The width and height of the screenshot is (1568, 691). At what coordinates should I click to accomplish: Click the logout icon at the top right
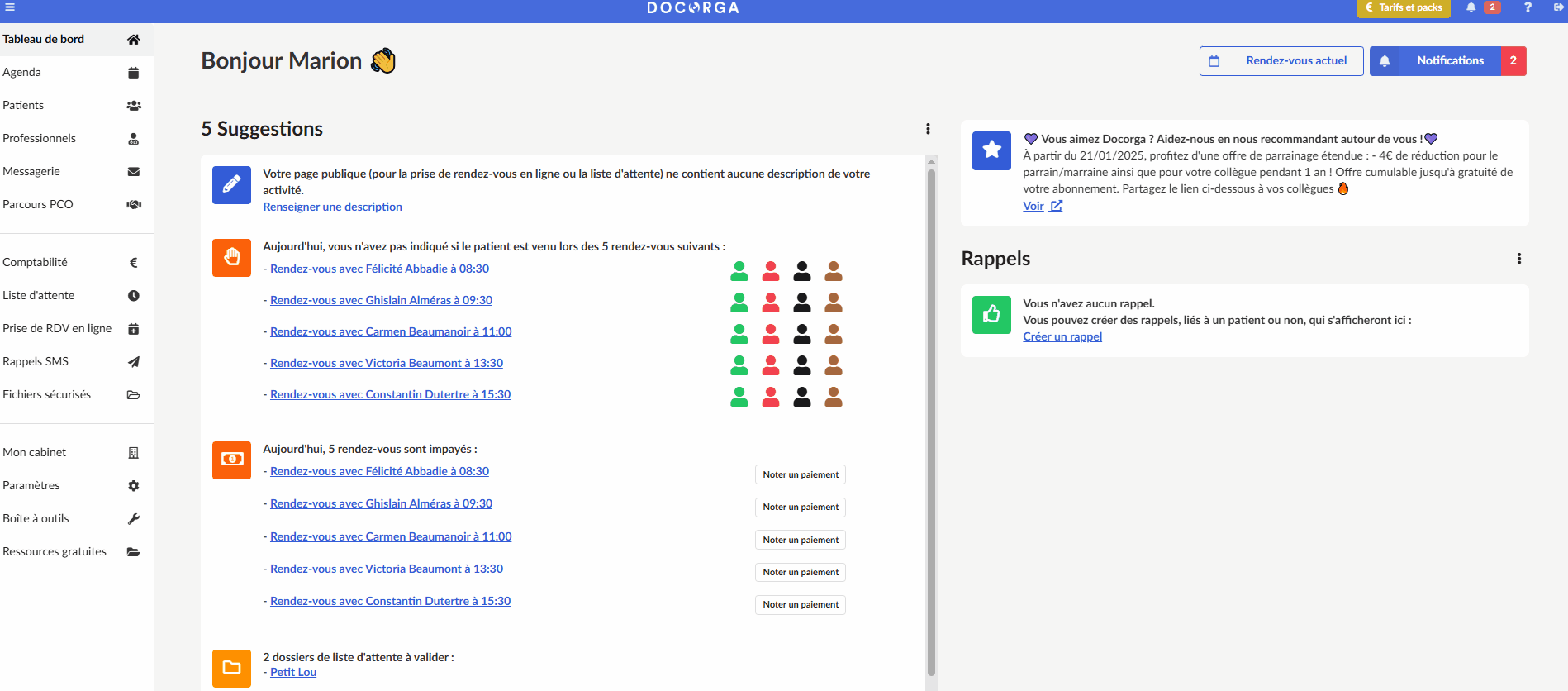tap(1559, 7)
